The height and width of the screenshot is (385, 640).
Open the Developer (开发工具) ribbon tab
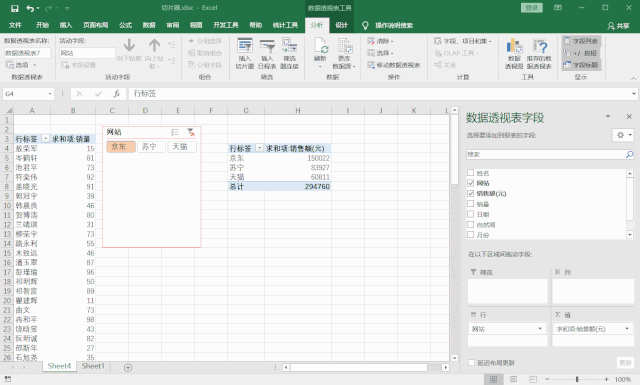pos(226,25)
